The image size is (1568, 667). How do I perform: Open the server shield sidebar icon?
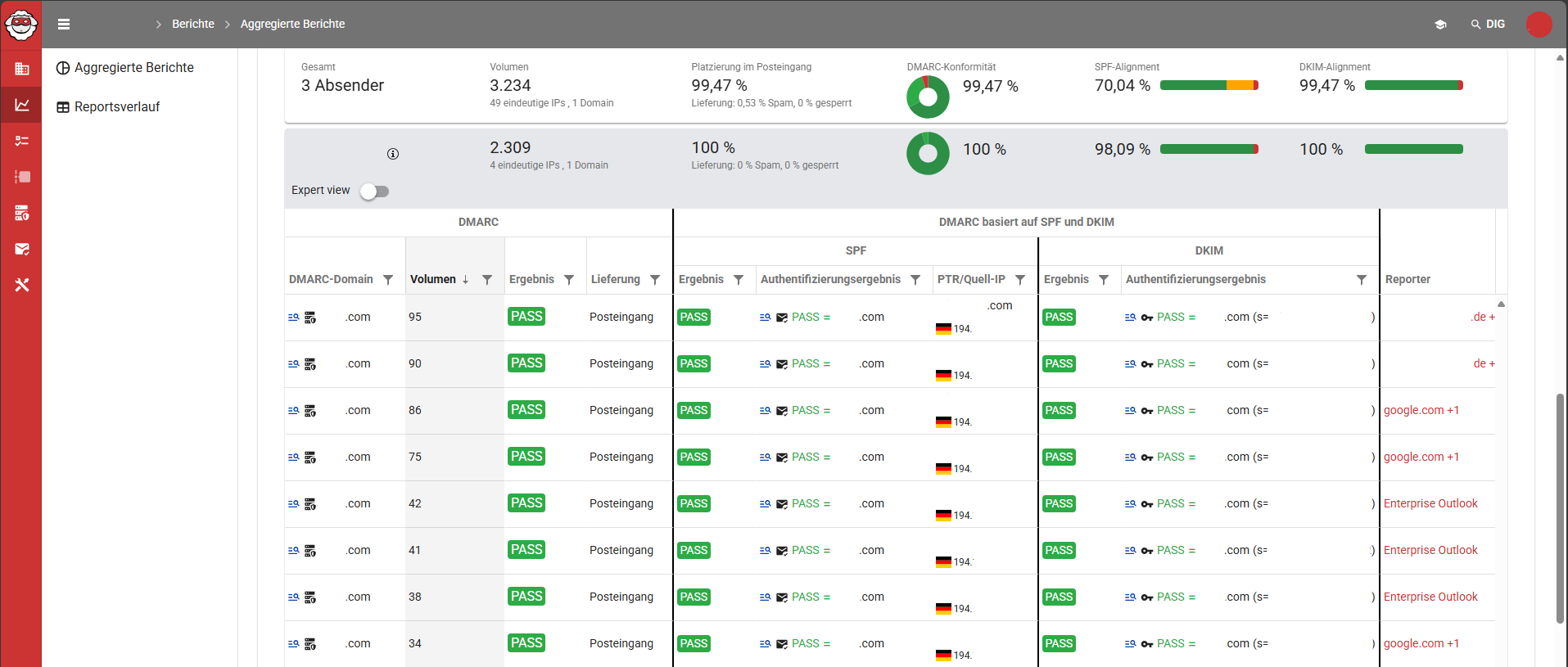[x=22, y=213]
